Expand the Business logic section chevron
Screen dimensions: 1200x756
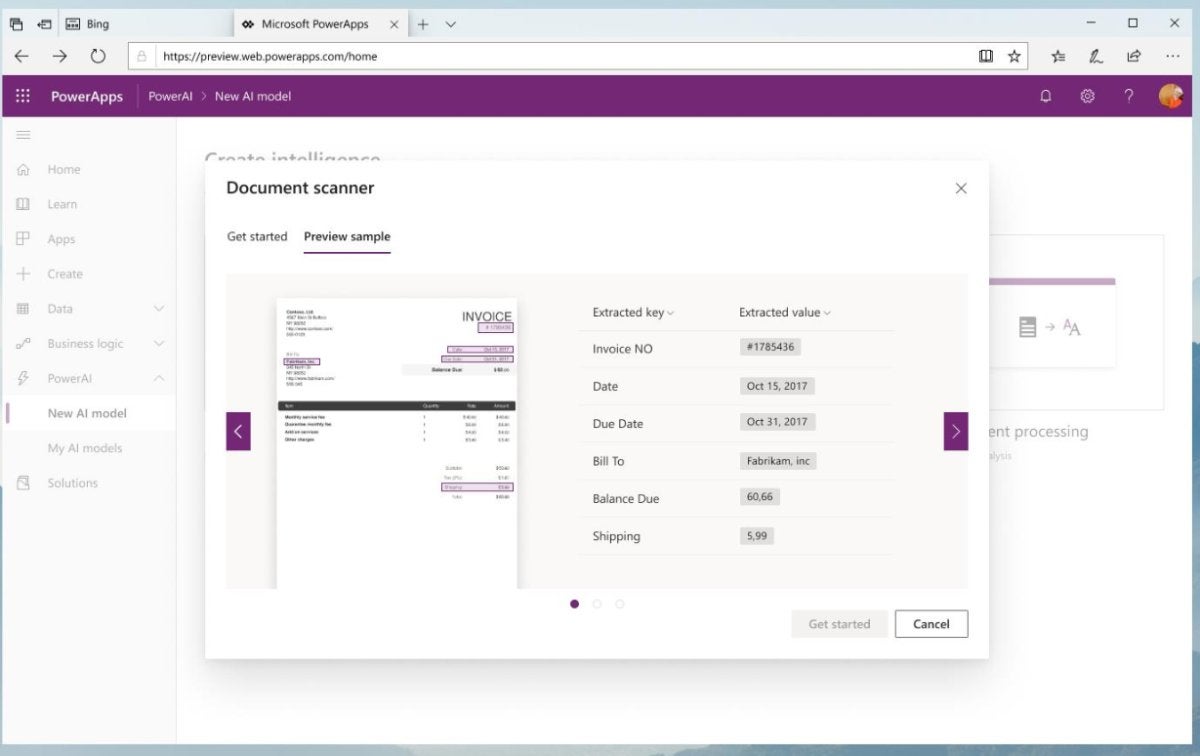(159, 343)
